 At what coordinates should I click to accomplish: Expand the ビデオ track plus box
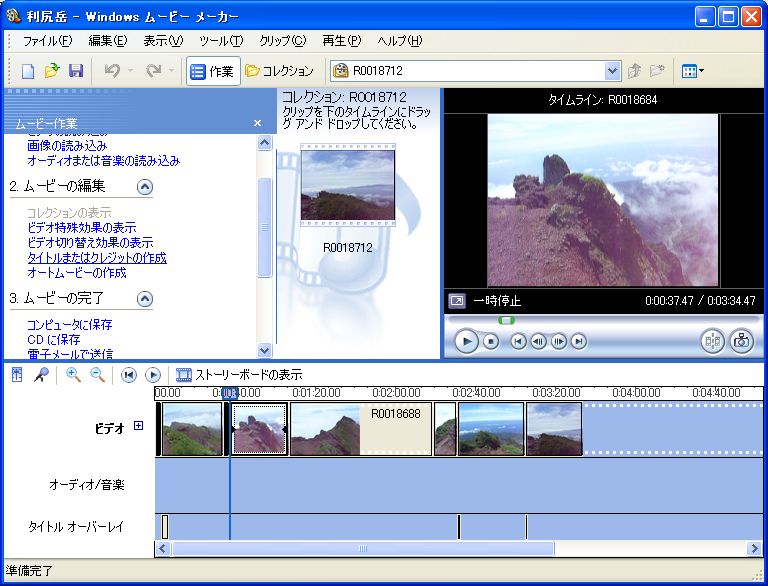click(139, 426)
